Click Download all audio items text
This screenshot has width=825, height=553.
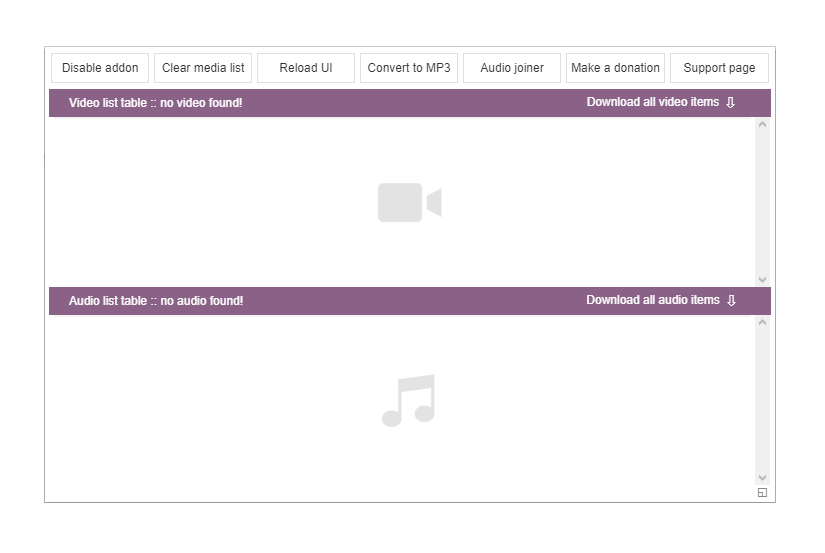[653, 300]
